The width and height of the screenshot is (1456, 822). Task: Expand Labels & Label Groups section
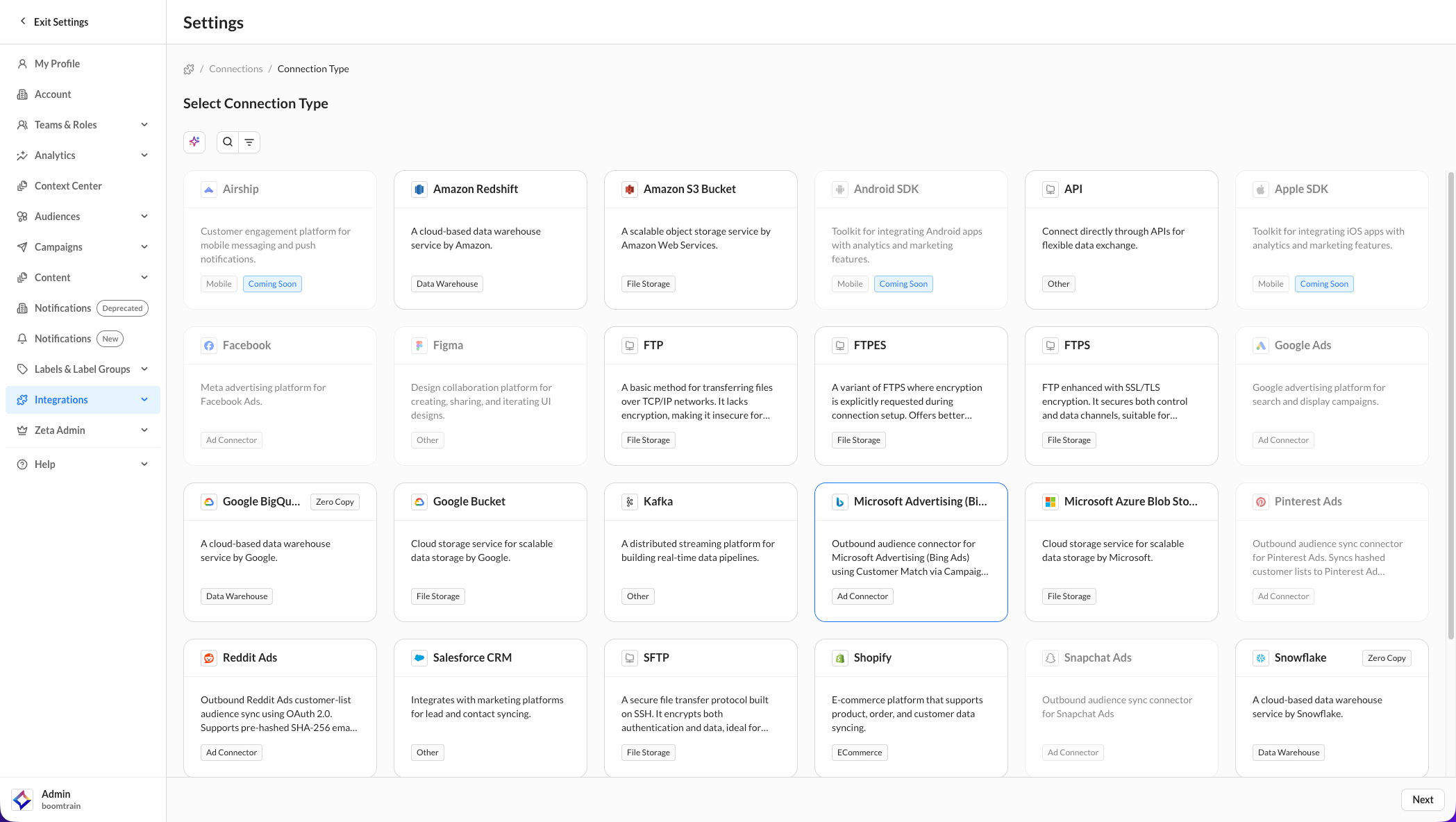(x=82, y=369)
